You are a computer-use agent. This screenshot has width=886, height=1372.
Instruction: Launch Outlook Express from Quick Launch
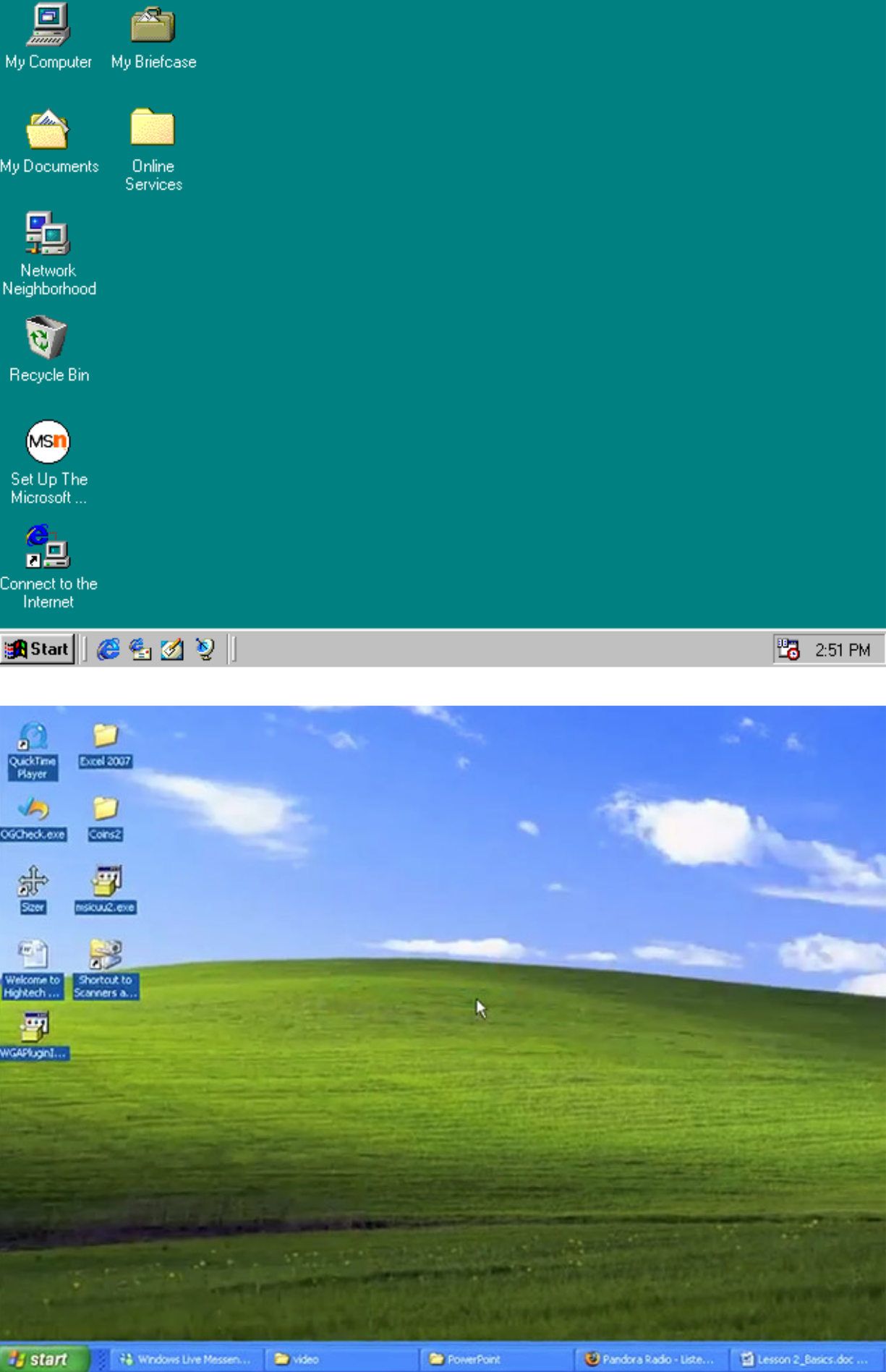click(140, 649)
